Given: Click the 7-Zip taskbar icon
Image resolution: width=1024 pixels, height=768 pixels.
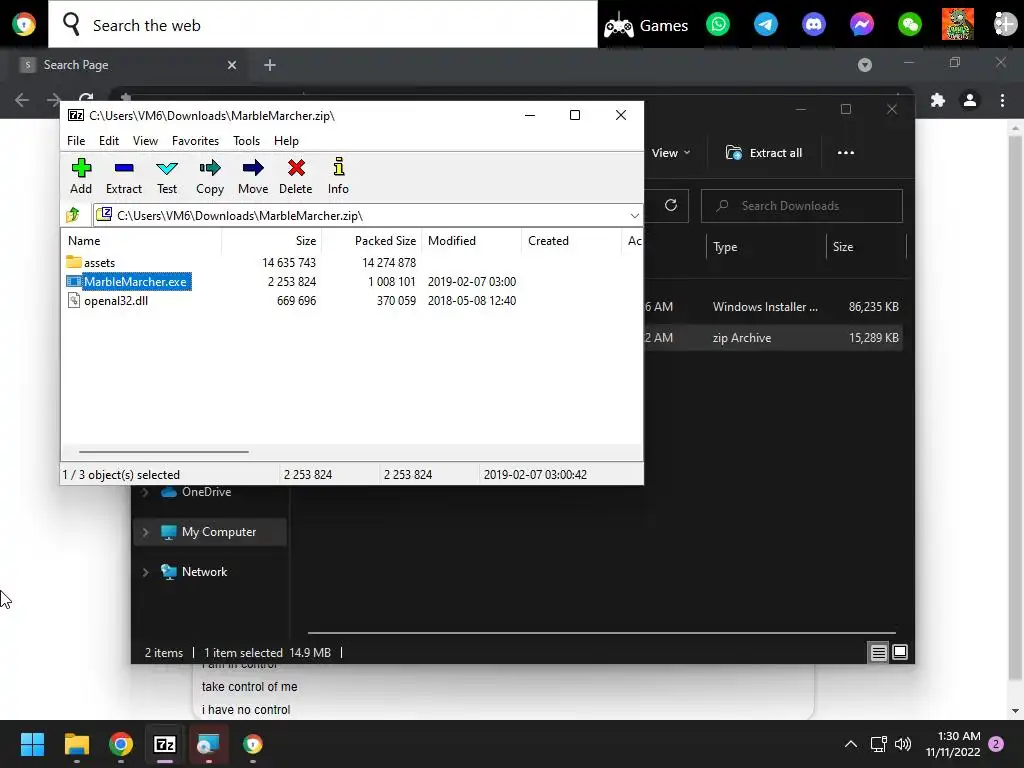Looking at the screenshot, I should point(165,744).
